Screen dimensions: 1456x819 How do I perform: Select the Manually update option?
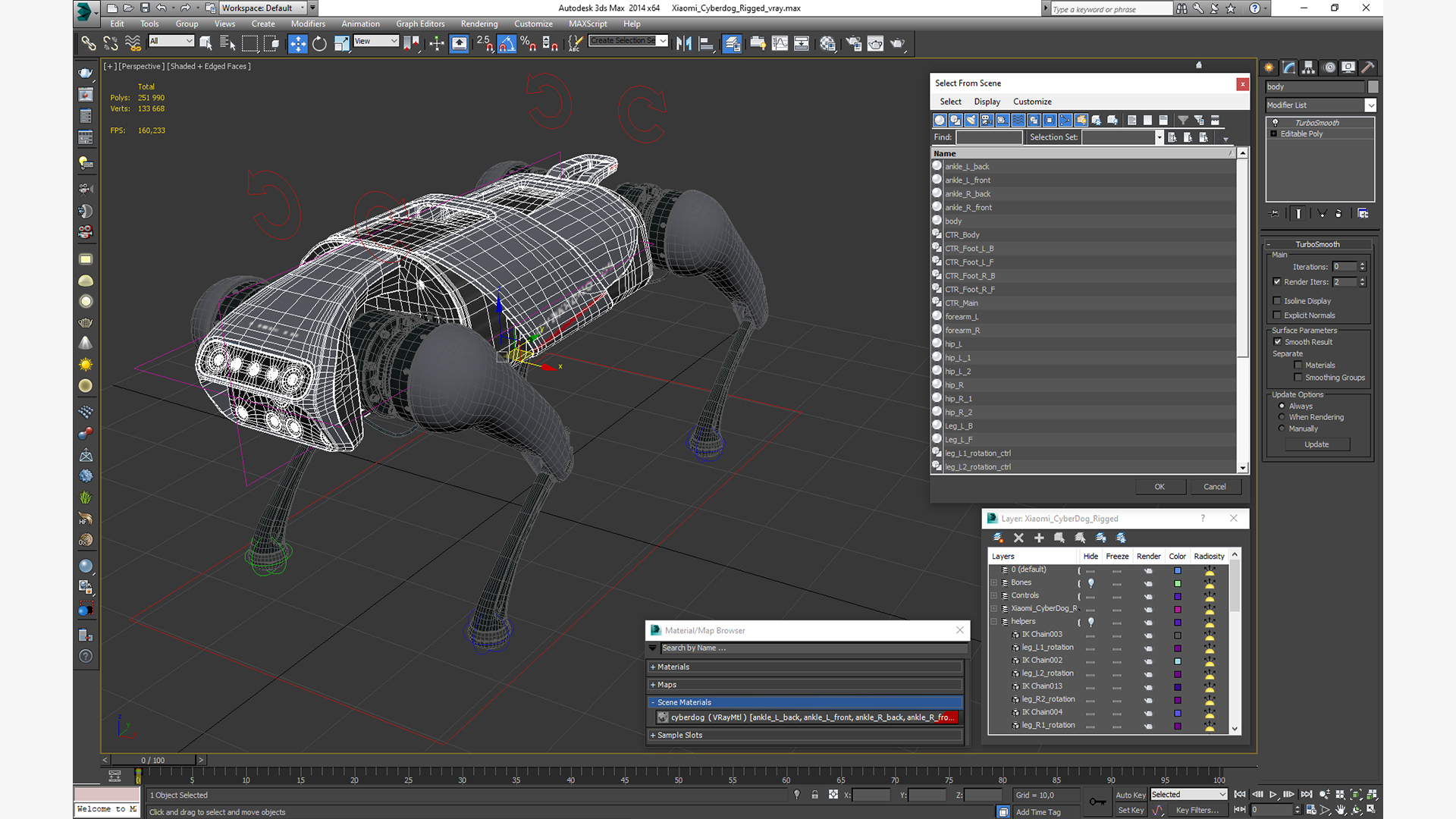click(1282, 428)
